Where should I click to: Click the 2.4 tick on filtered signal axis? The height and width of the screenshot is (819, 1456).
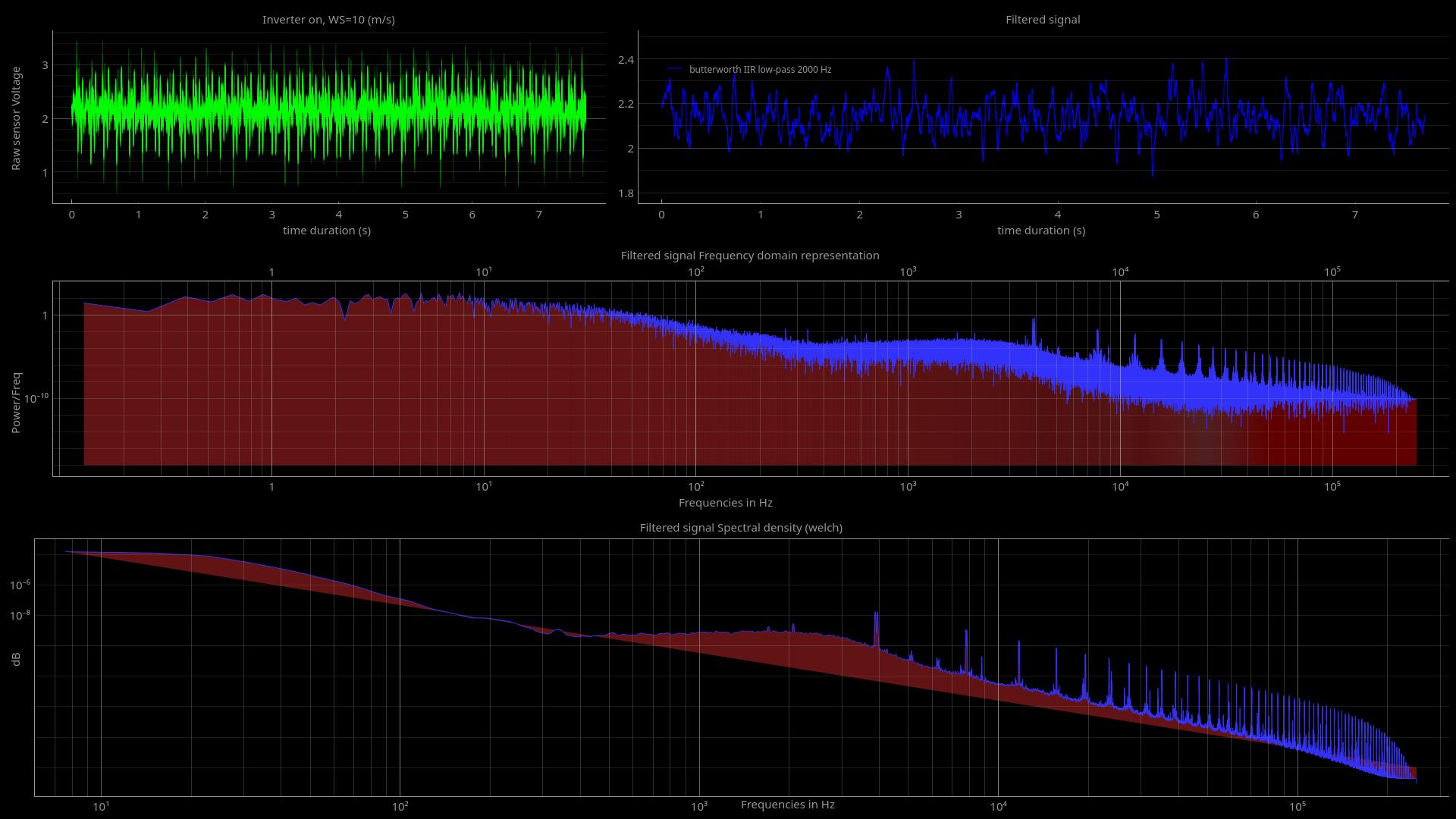[624, 60]
